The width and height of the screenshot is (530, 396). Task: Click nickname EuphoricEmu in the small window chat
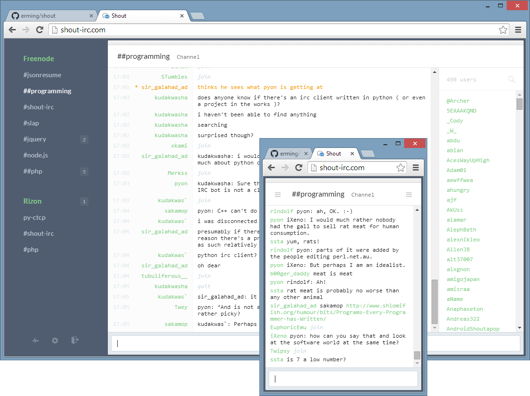(288, 327)
